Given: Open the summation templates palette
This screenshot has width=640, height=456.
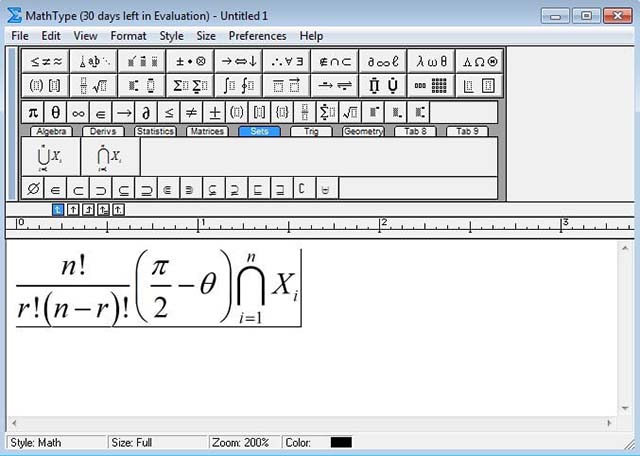Looking at the screenshot, I should [x=189, y=86].
